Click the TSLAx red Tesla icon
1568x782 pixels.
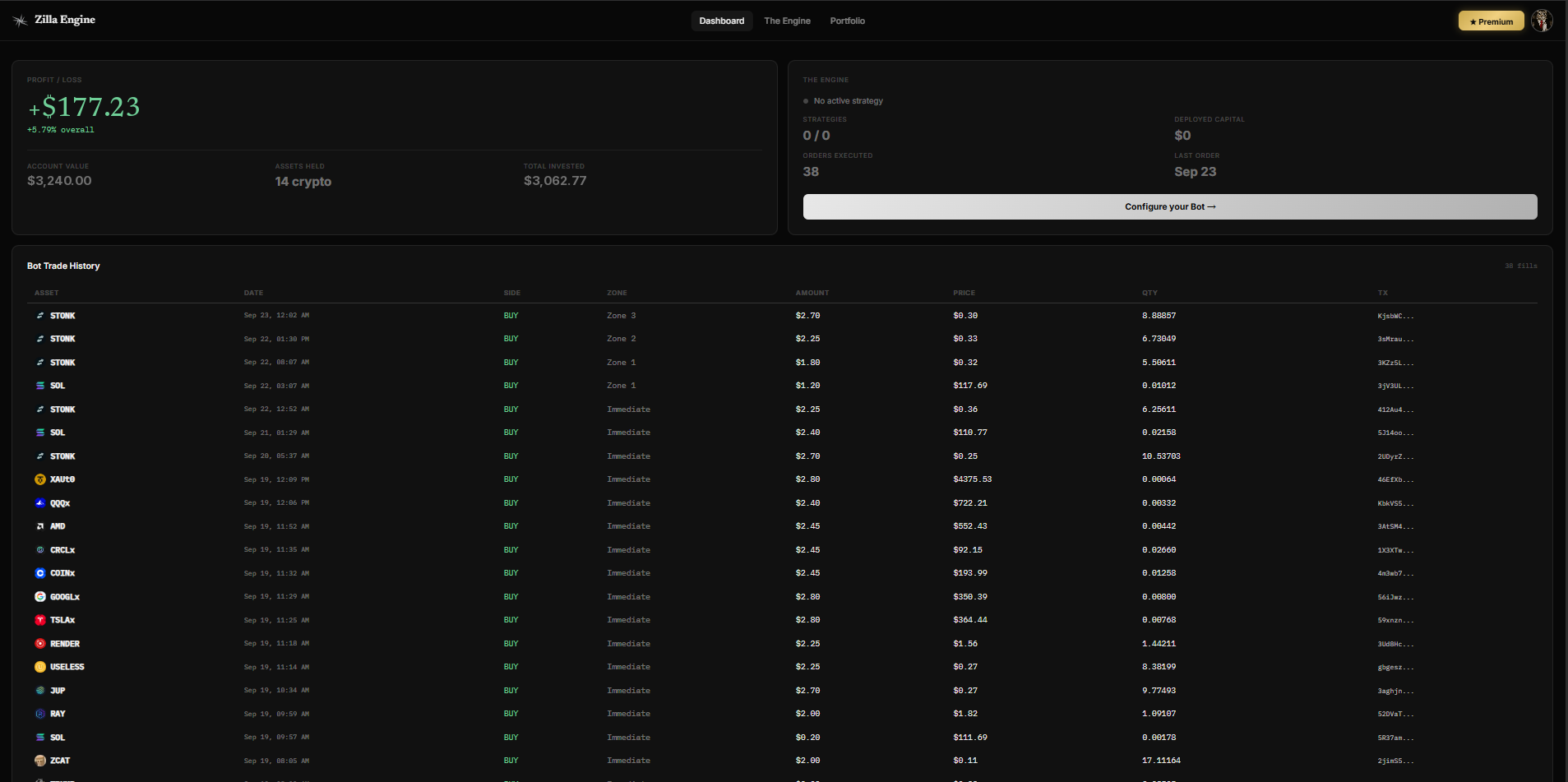coord(40,620)
